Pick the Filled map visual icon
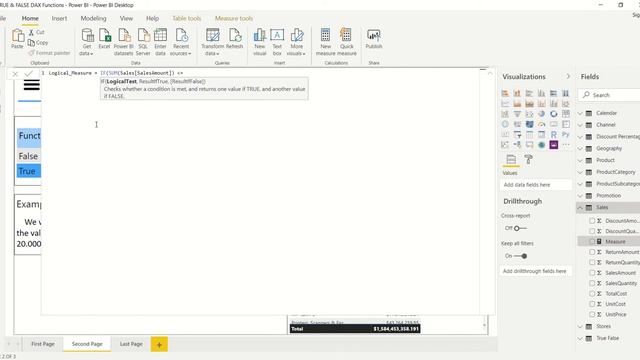640x360 pixels. tap(529, 124)
